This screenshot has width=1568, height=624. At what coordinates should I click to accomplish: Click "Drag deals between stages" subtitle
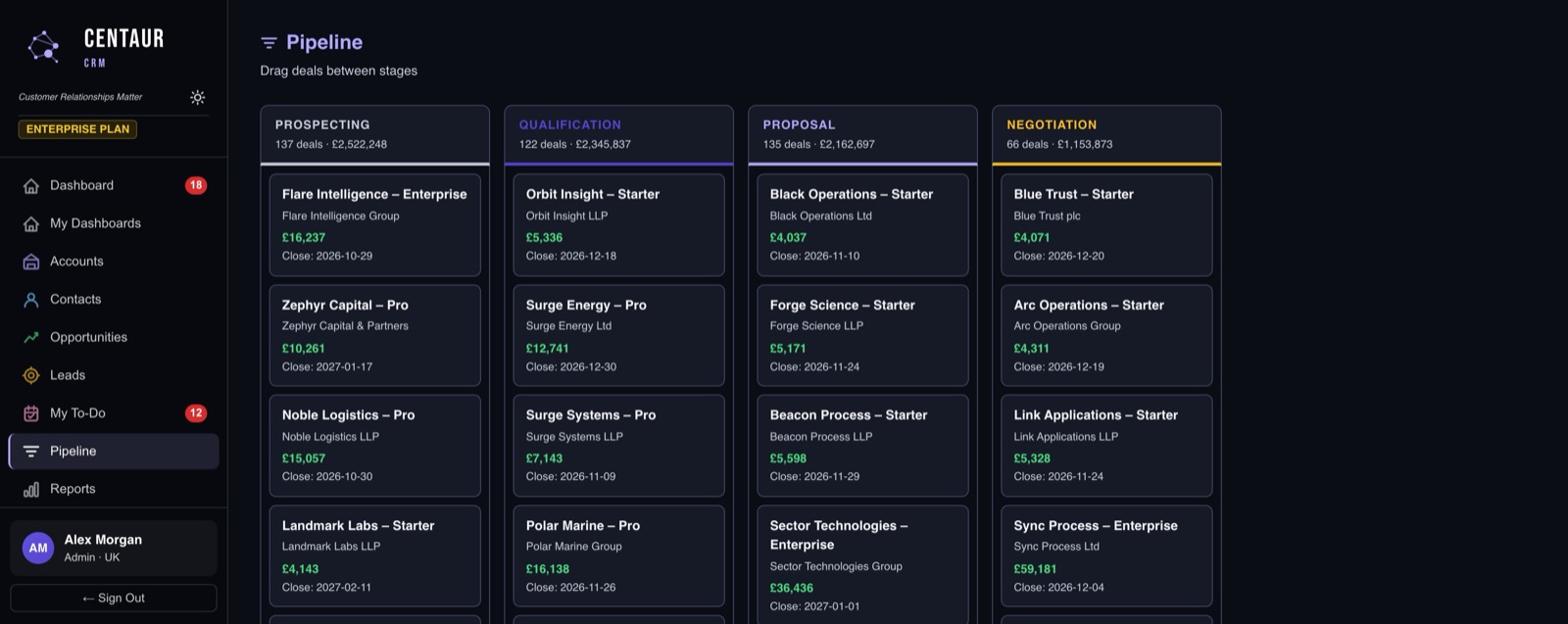pos(339,71)
